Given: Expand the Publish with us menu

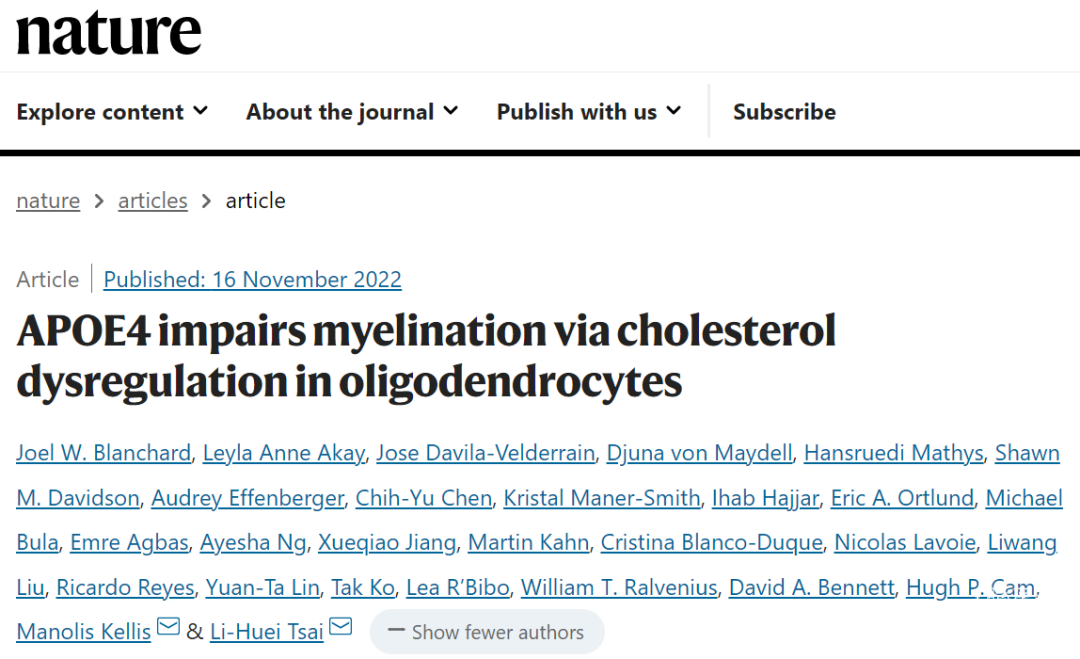Looking at the screenshot, I should point(589,112).
